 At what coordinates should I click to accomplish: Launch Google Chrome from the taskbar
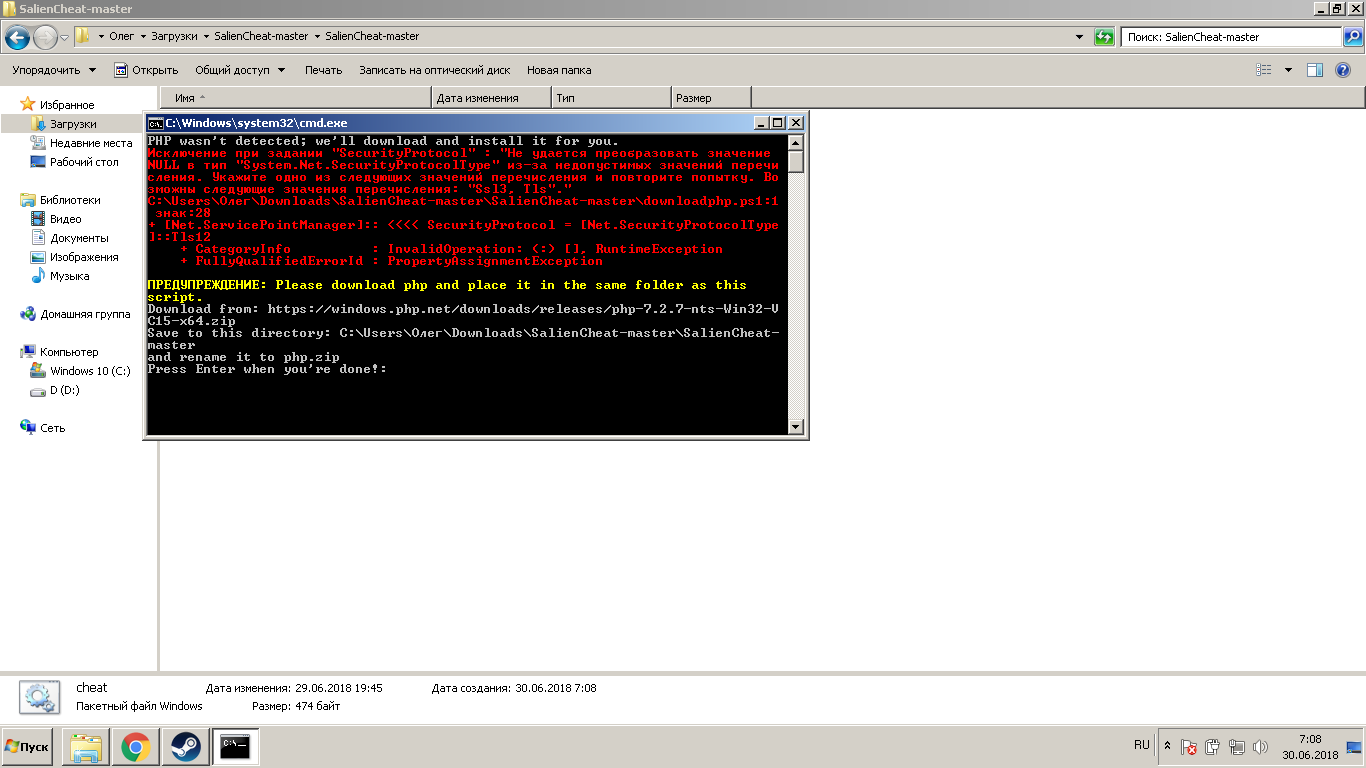(136, 747)
